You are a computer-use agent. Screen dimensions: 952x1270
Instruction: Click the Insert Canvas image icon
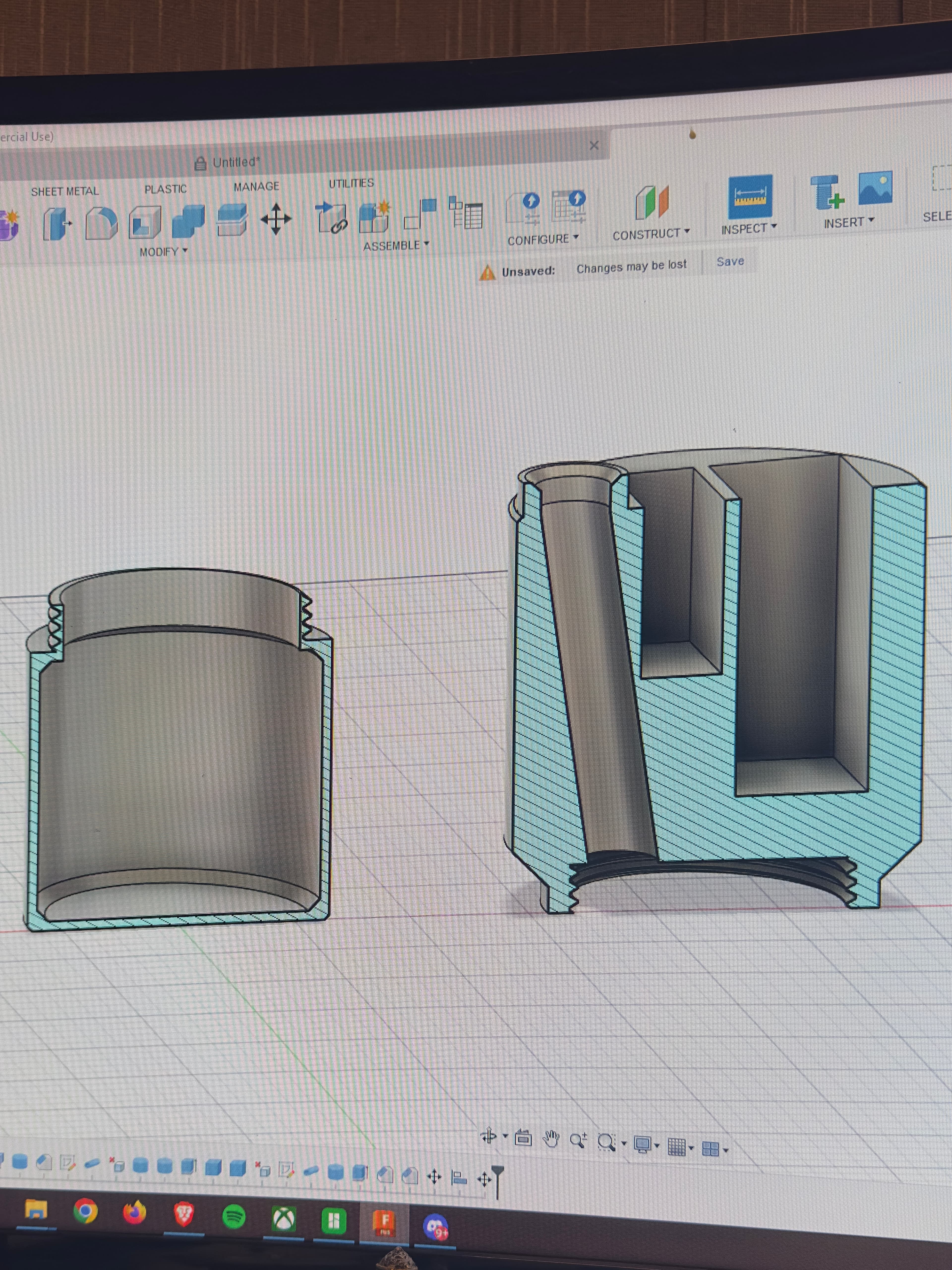pyautogui.click(x=875, y=188)
